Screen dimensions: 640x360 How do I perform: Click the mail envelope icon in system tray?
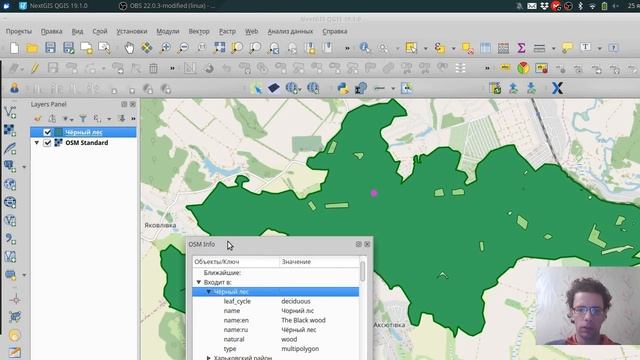(x=531, y=6)
